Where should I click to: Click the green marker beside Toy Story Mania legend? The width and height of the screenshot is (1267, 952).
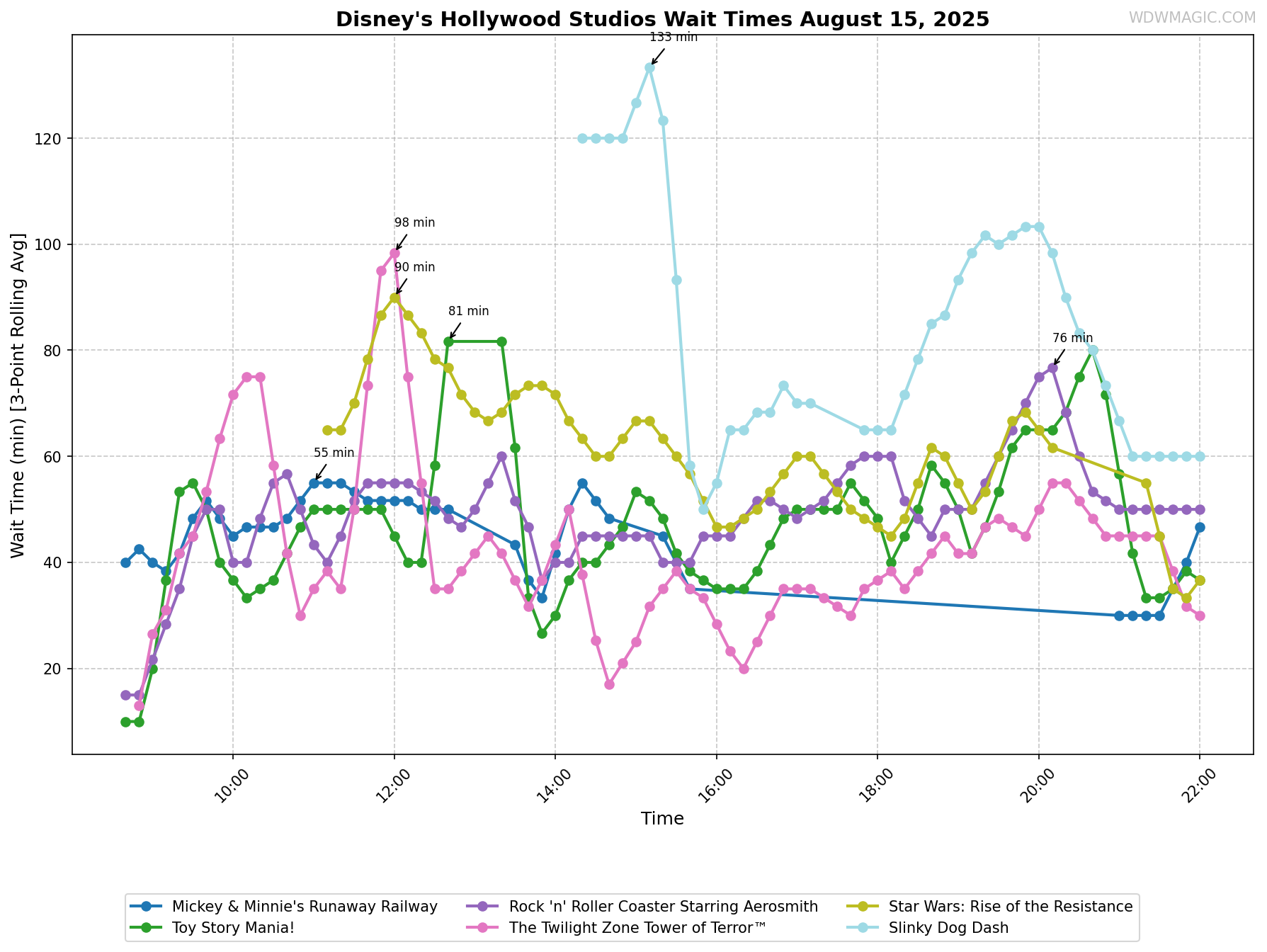(147, 927)
